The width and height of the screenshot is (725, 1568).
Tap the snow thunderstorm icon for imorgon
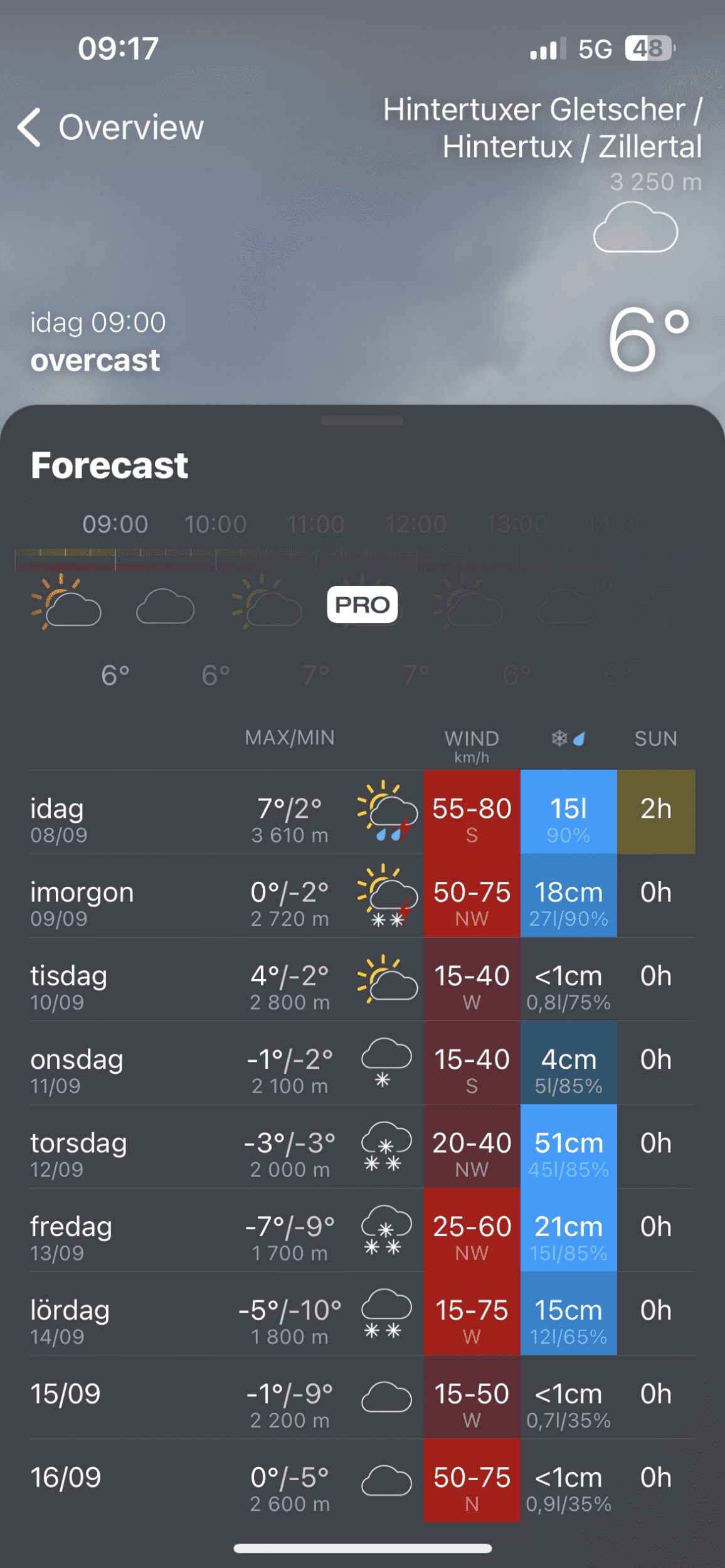click(x=387, y=895)
